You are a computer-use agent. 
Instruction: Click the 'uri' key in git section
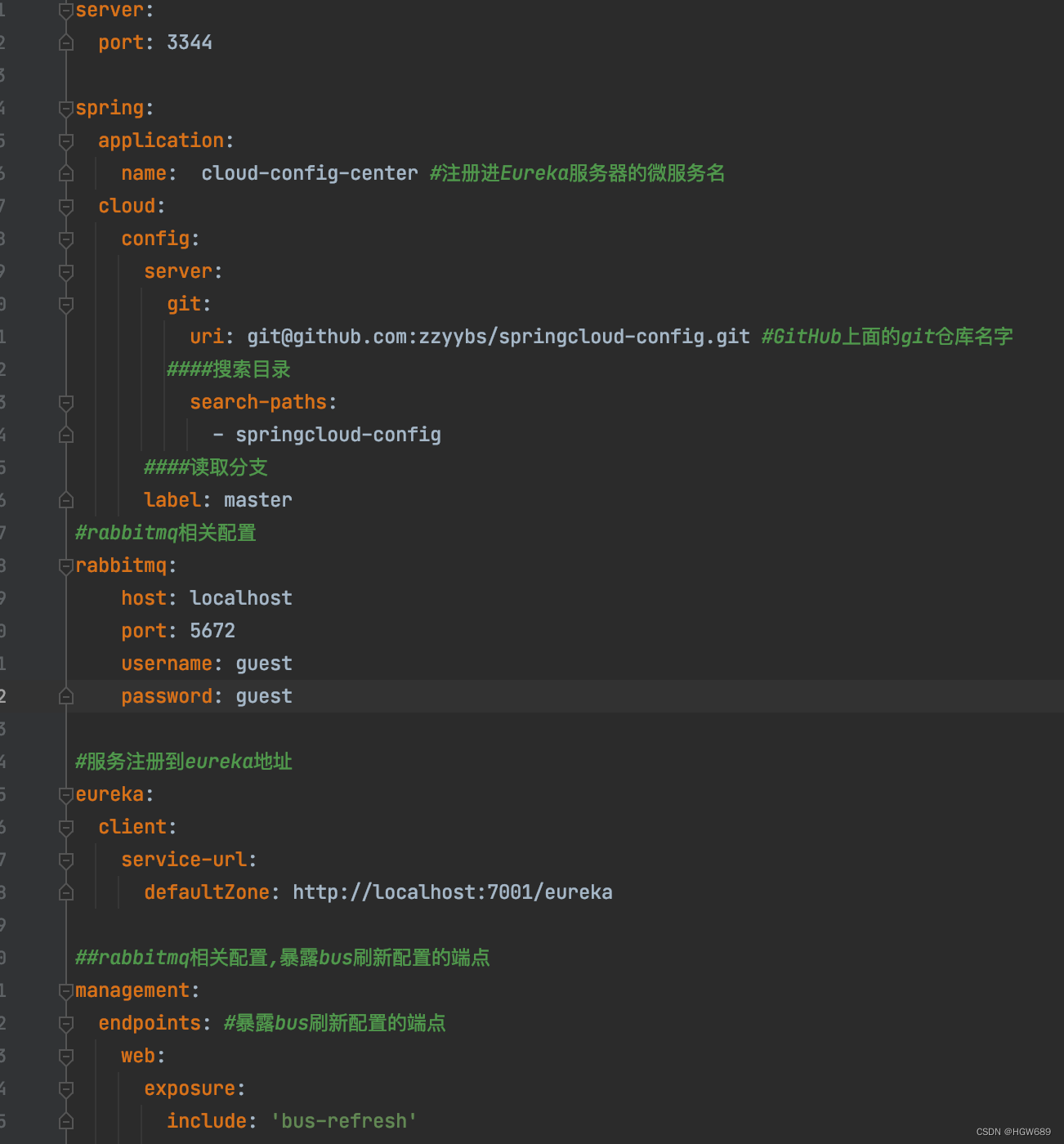click(207, 337)
